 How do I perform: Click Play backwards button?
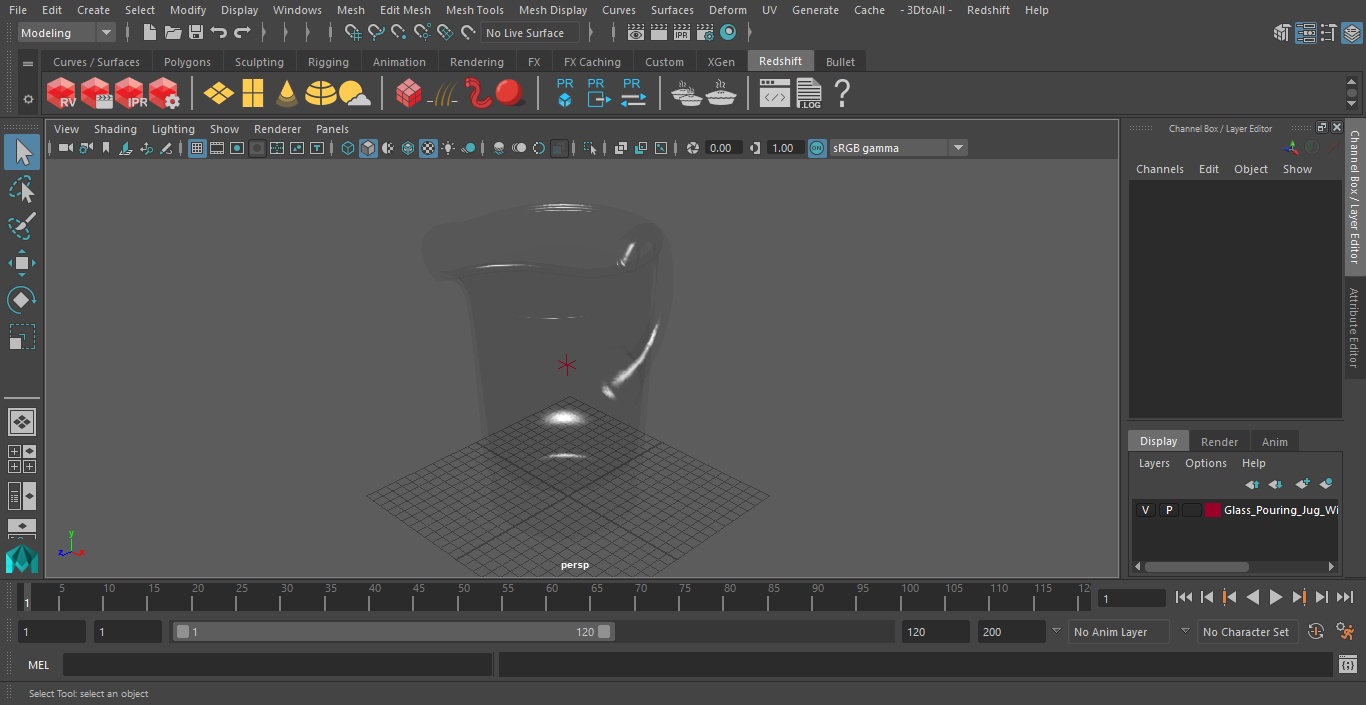[x=1252, y=597]
